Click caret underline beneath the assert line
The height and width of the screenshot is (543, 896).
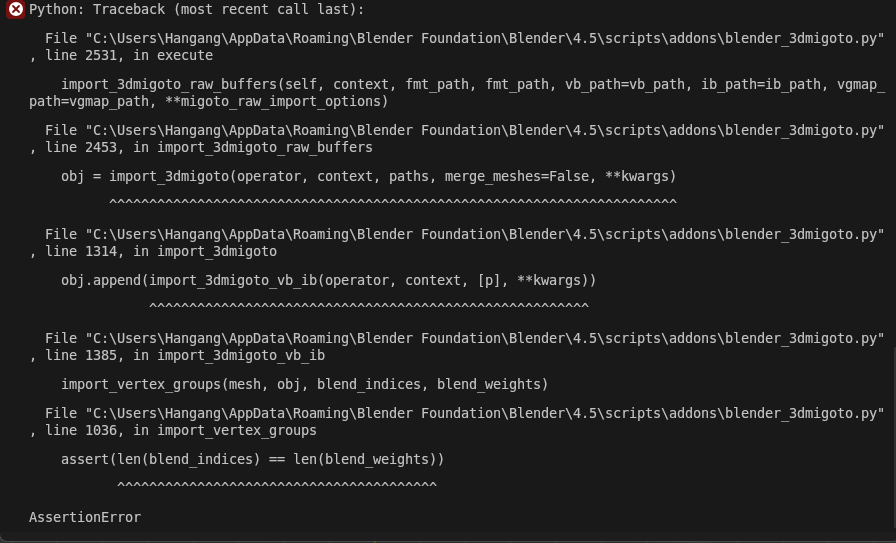(x=276, y=485)
